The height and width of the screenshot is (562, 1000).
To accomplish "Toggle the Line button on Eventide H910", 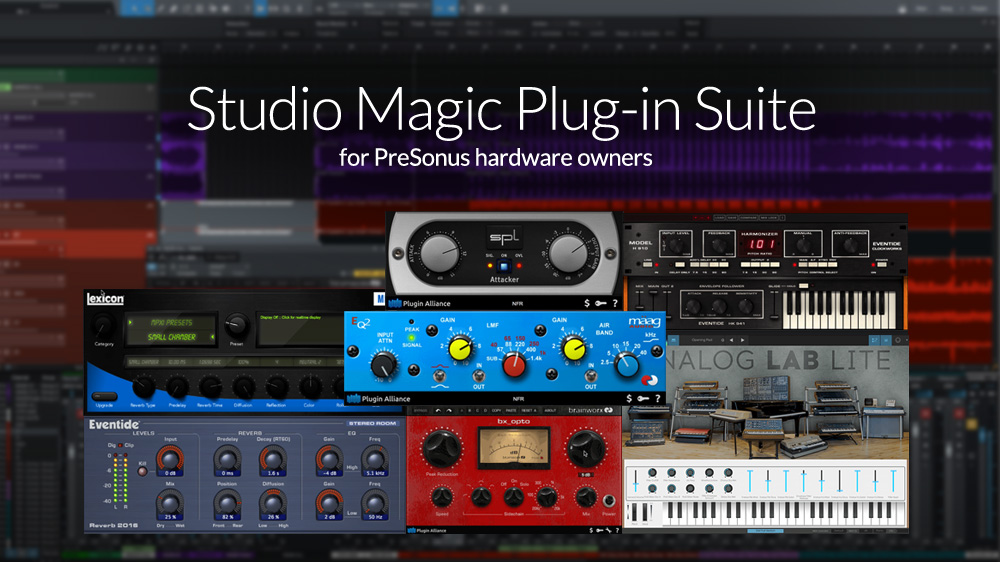I will coord(648,264).
